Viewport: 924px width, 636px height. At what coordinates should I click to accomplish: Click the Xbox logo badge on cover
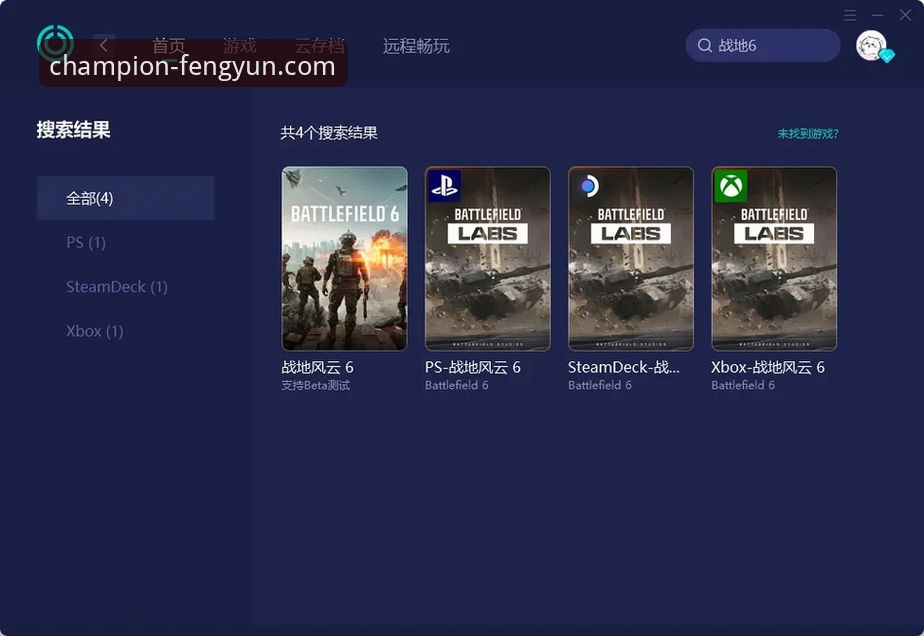(730, 186)
